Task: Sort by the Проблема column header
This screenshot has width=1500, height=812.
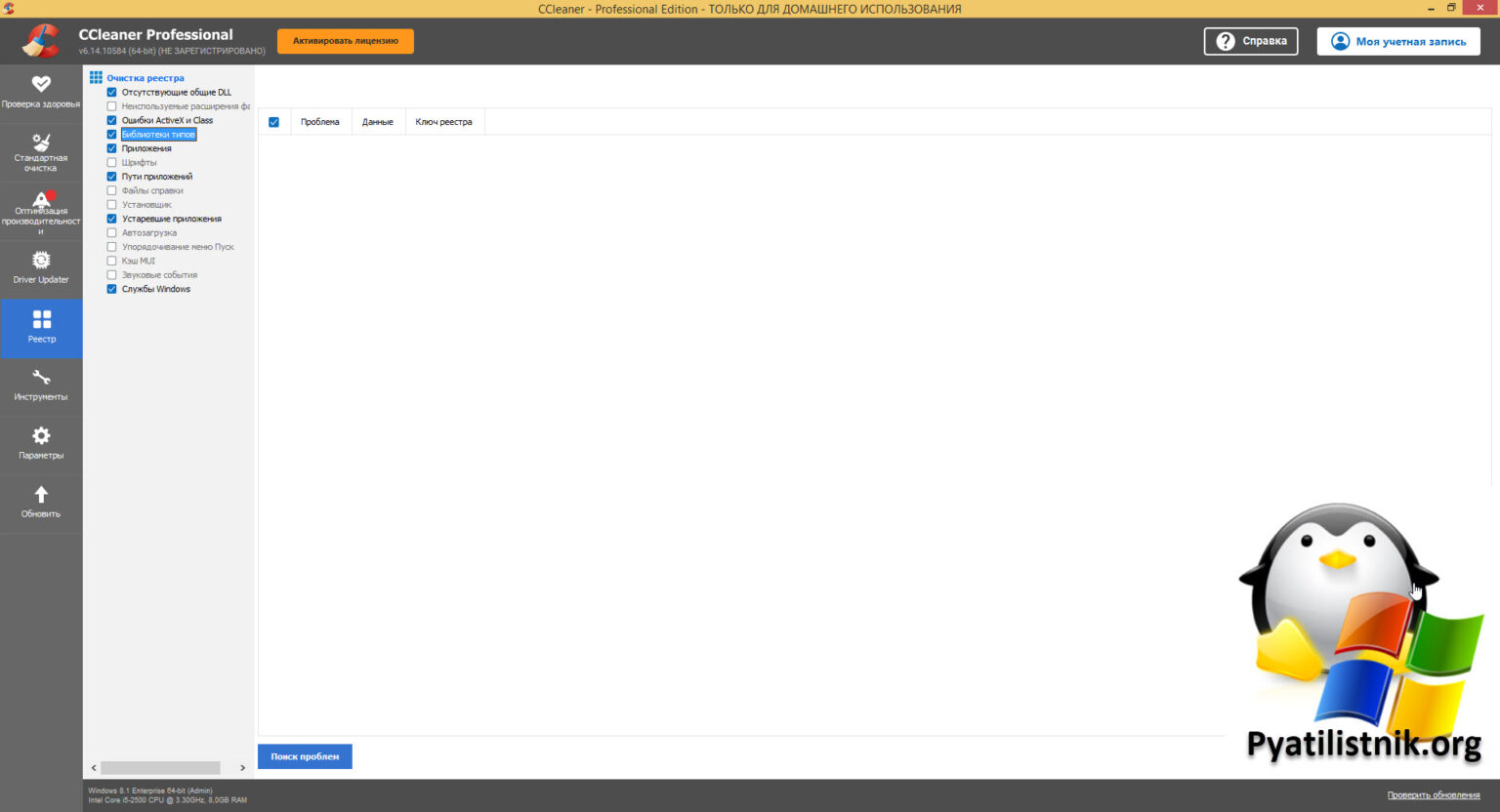Action: point(320,122)
